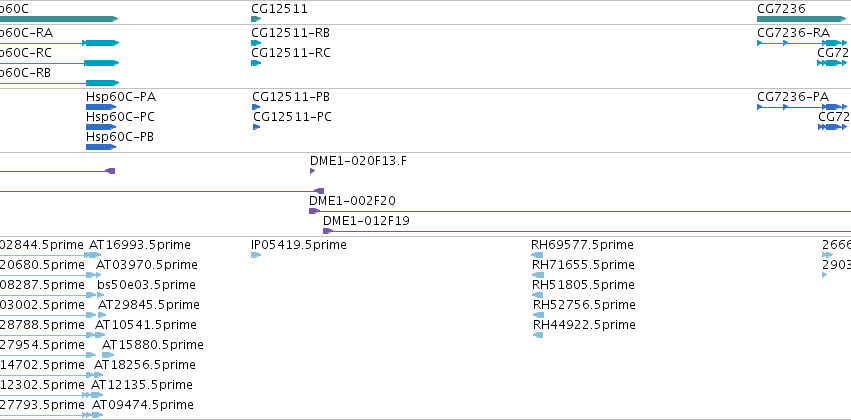This screenshot has height=420, width=851.
Task: Select the DME1-020F13.F feature label
Action: tap(358, 161)
